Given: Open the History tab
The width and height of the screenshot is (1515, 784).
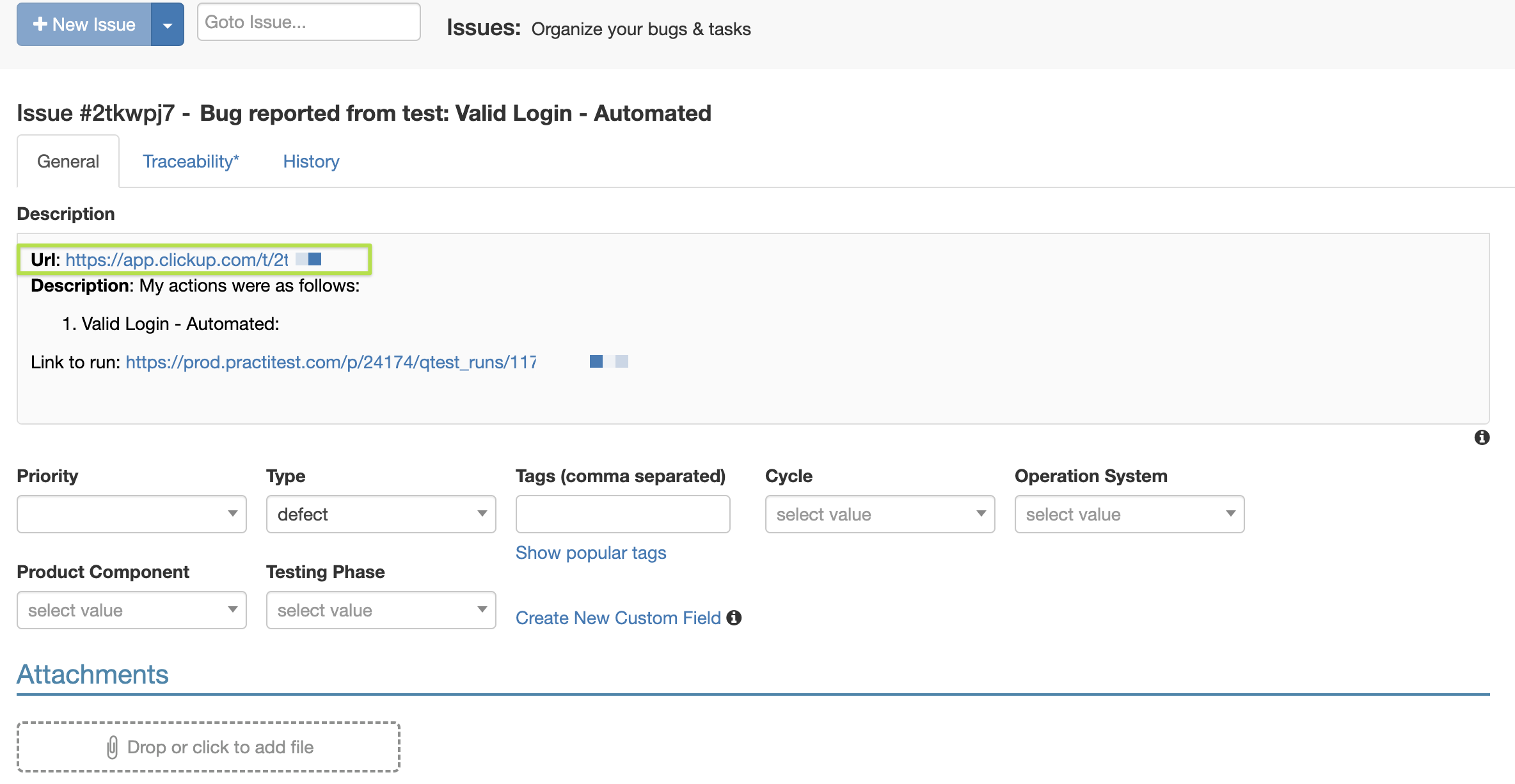Looking at the screenshot, I should [311, 161].
